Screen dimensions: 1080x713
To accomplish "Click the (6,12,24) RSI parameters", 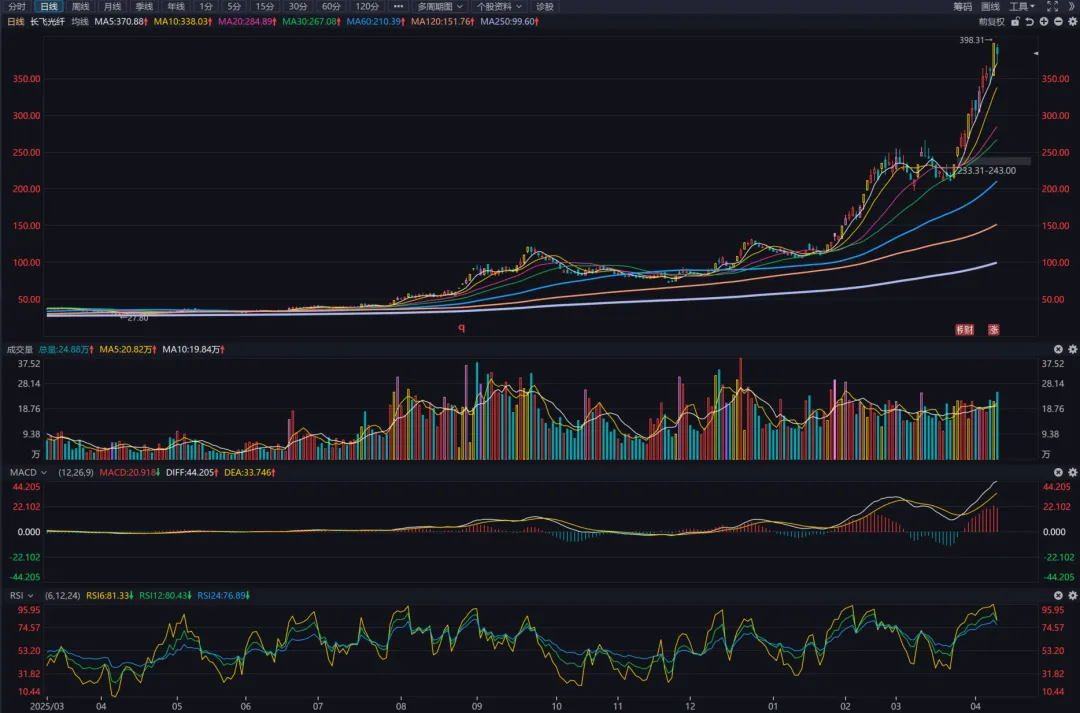I will (x=63, y=595).
